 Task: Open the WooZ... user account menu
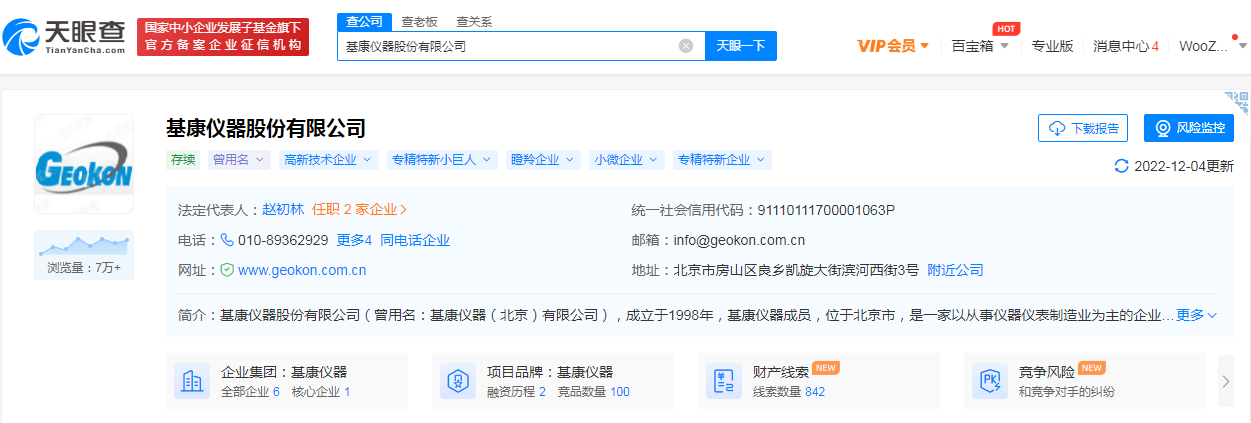pos(1211,46)
